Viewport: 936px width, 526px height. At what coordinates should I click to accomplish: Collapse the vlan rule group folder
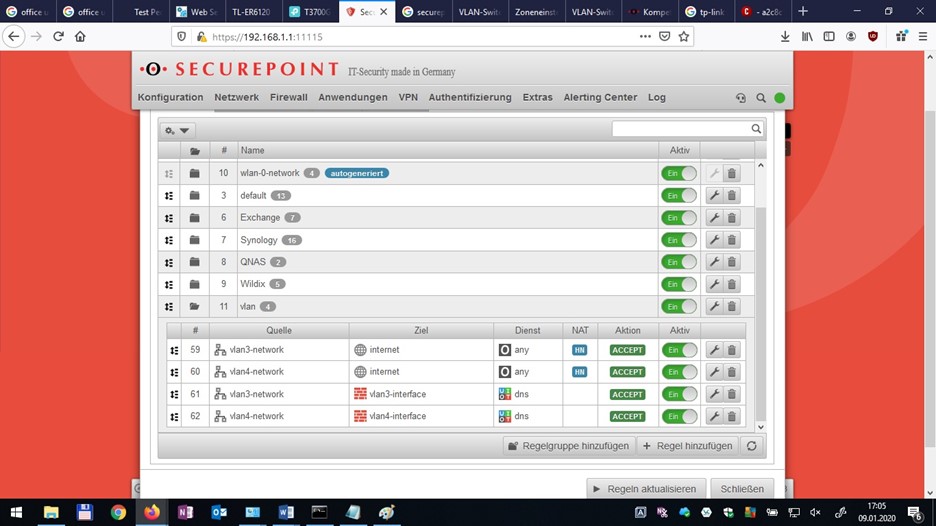195,307
